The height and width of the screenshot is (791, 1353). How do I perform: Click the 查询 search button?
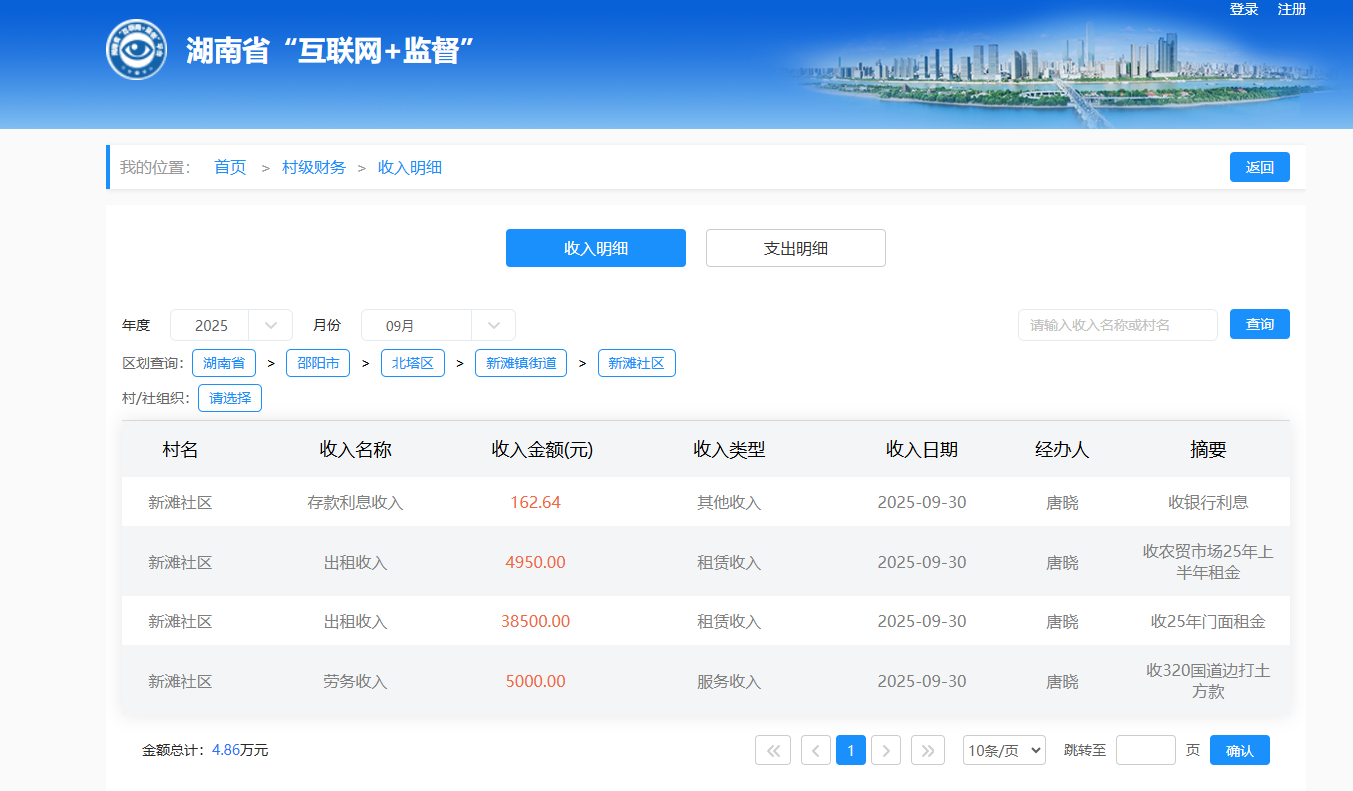[1259, 324]
